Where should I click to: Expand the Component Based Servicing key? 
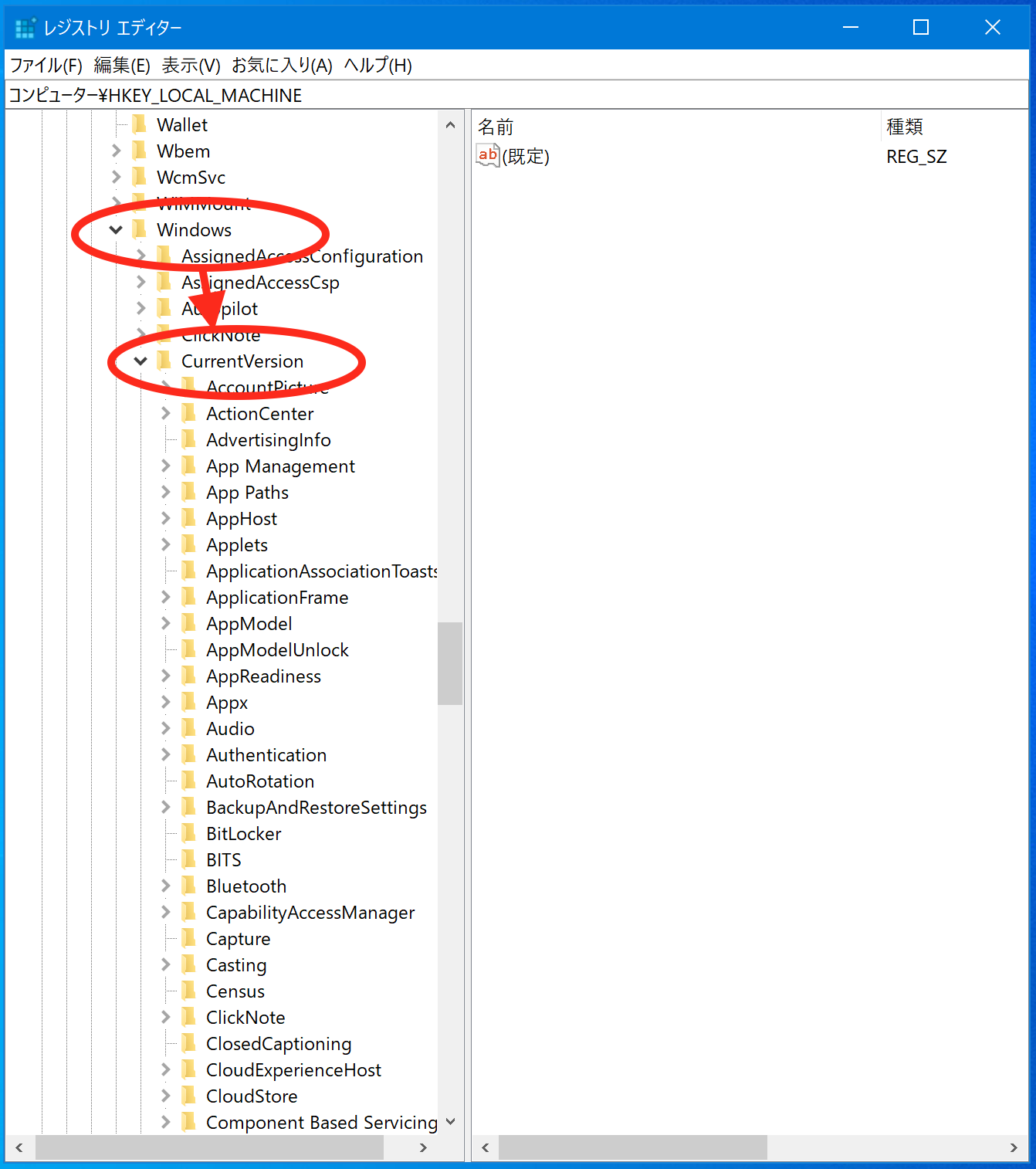pyautogui.click(x=165, y=1122)
